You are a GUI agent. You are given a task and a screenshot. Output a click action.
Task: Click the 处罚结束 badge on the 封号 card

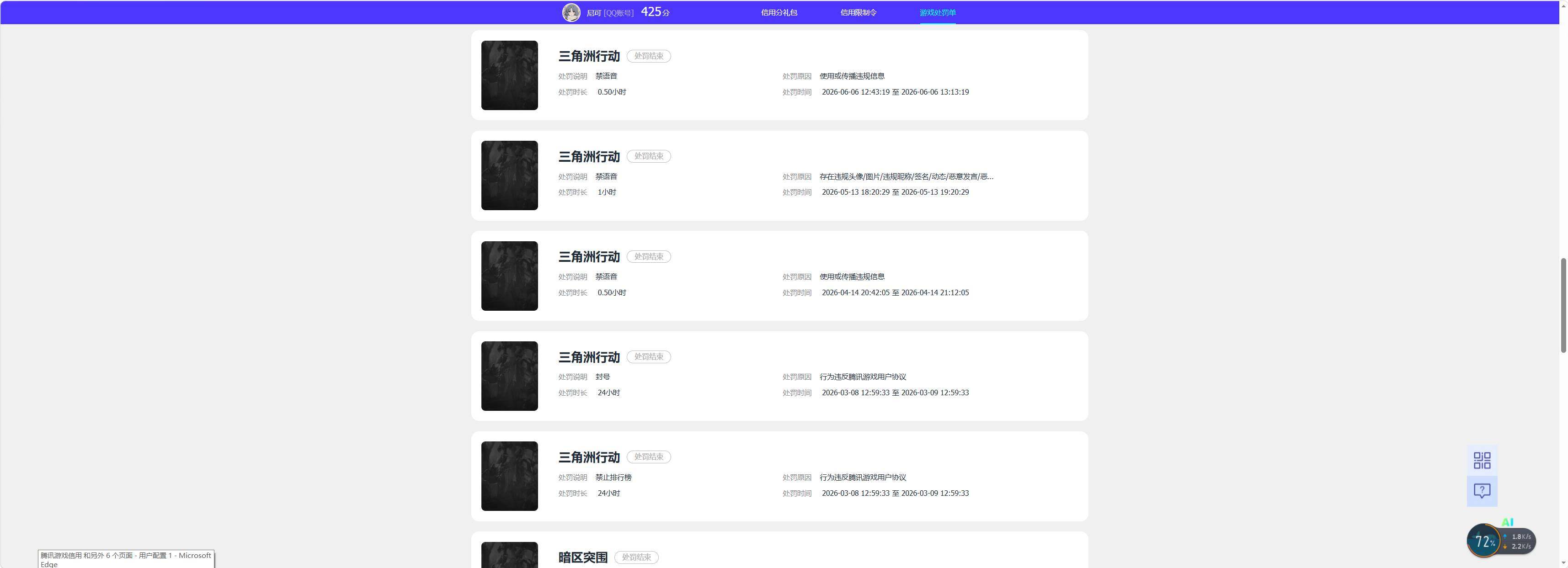click(648, 357)
